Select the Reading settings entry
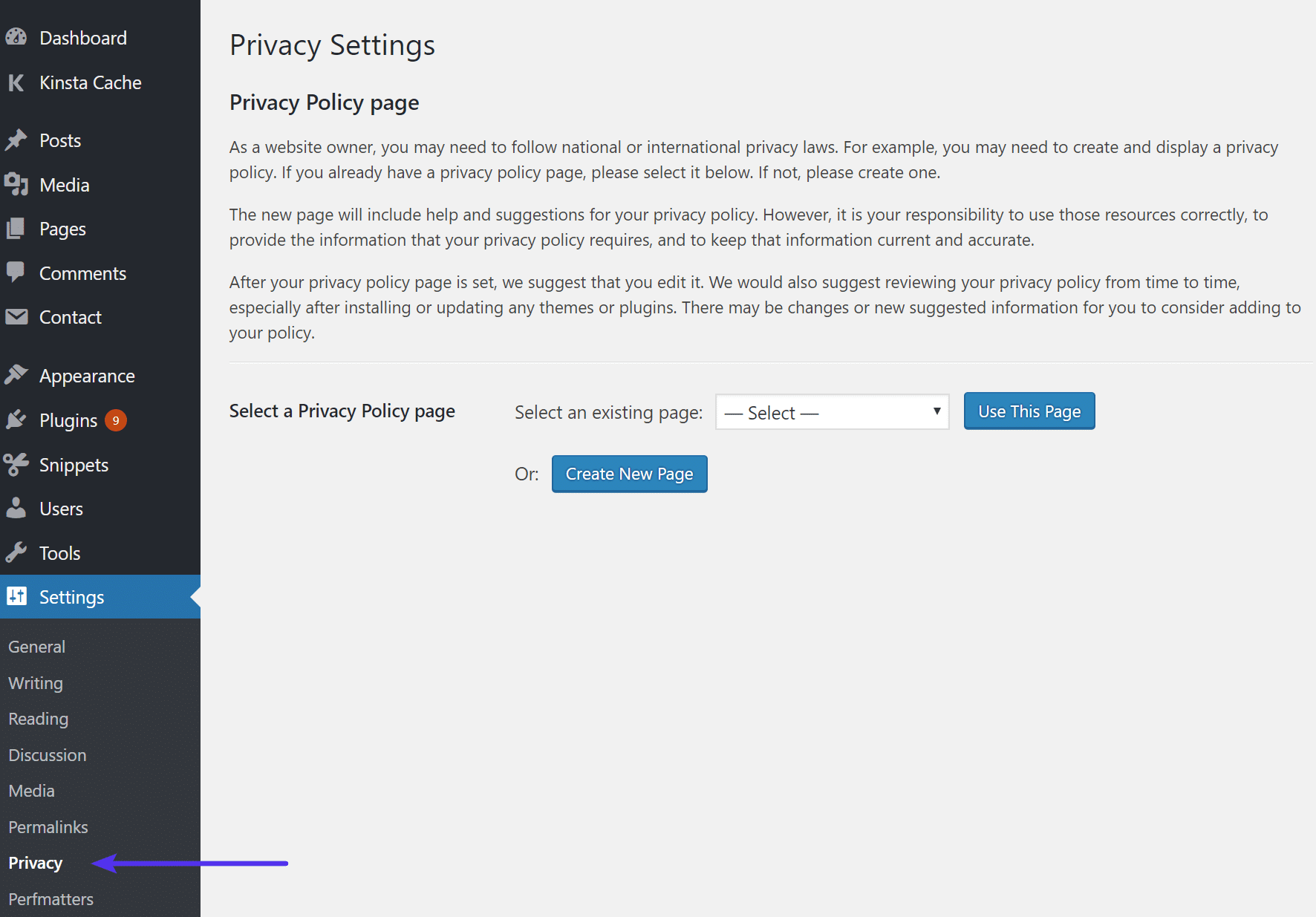1316x917 pixels. point(38,718)
